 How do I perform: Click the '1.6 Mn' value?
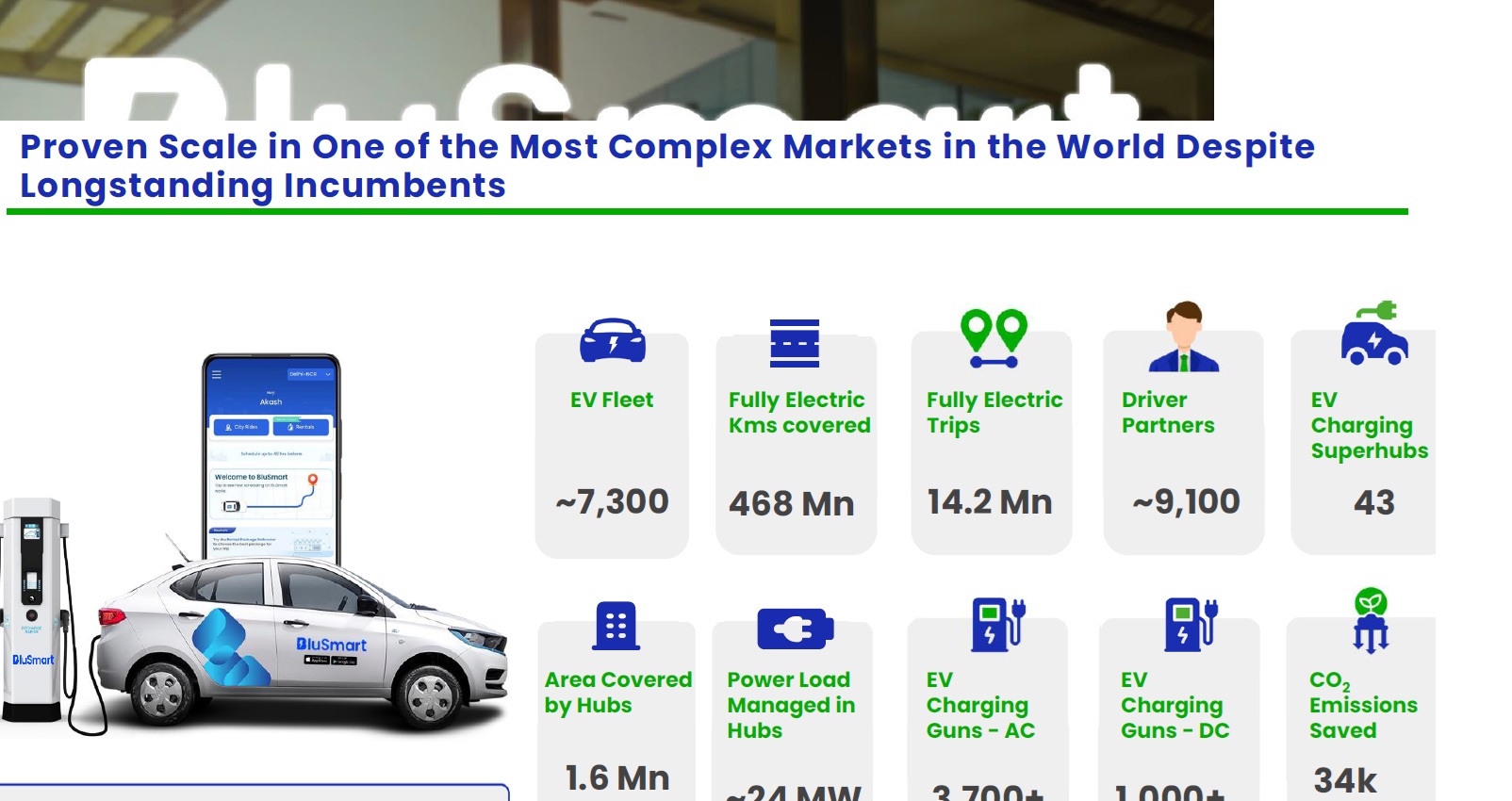617,778
